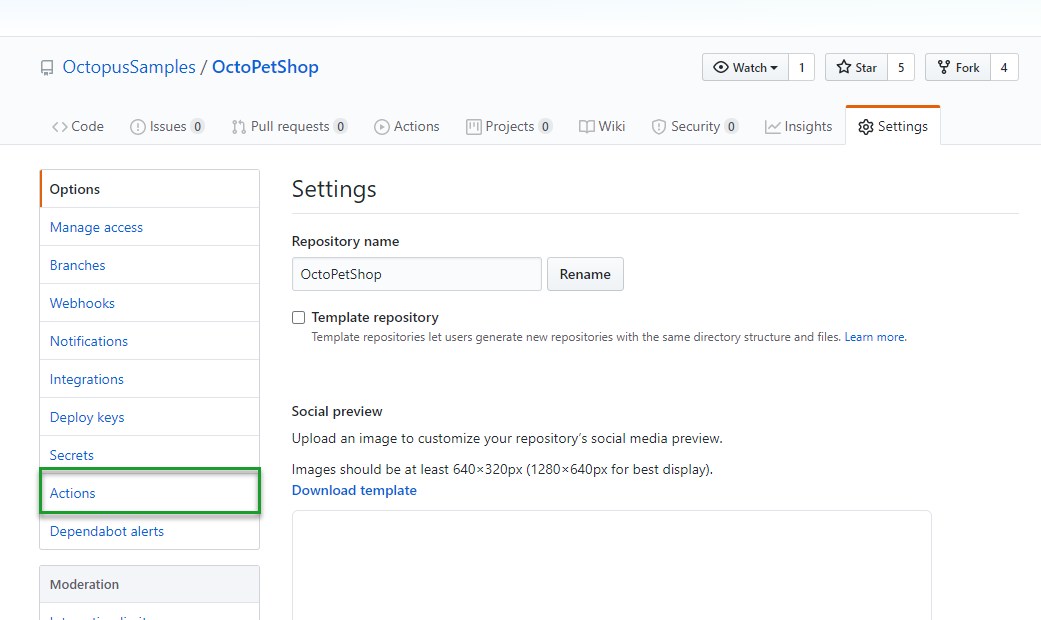Screen dimensions: 1041x620
Task: Select Actions in the settings sidebar
Action: (x=73, y=493)
